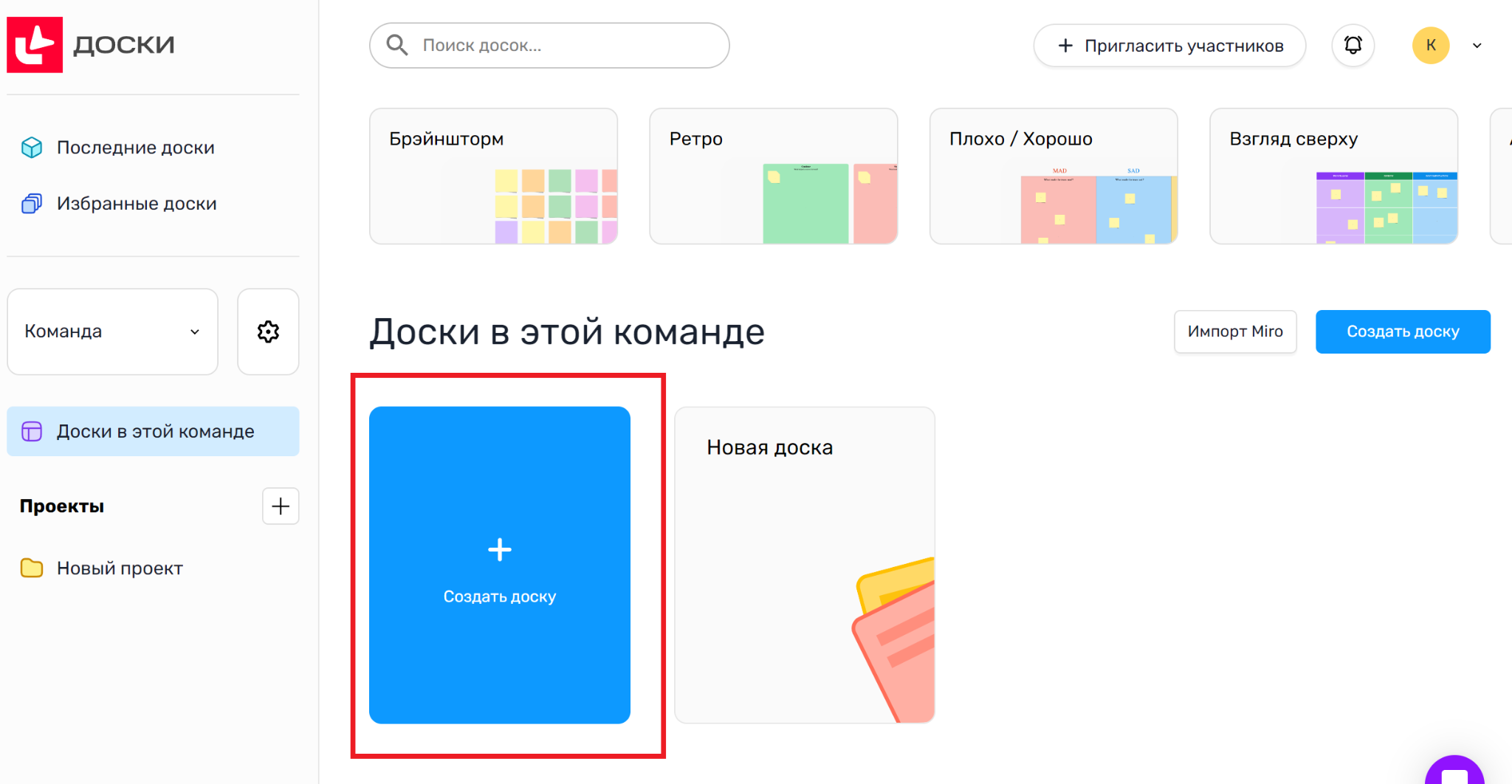
Task: Open the Новая доска board card
Action: [805, 565]
